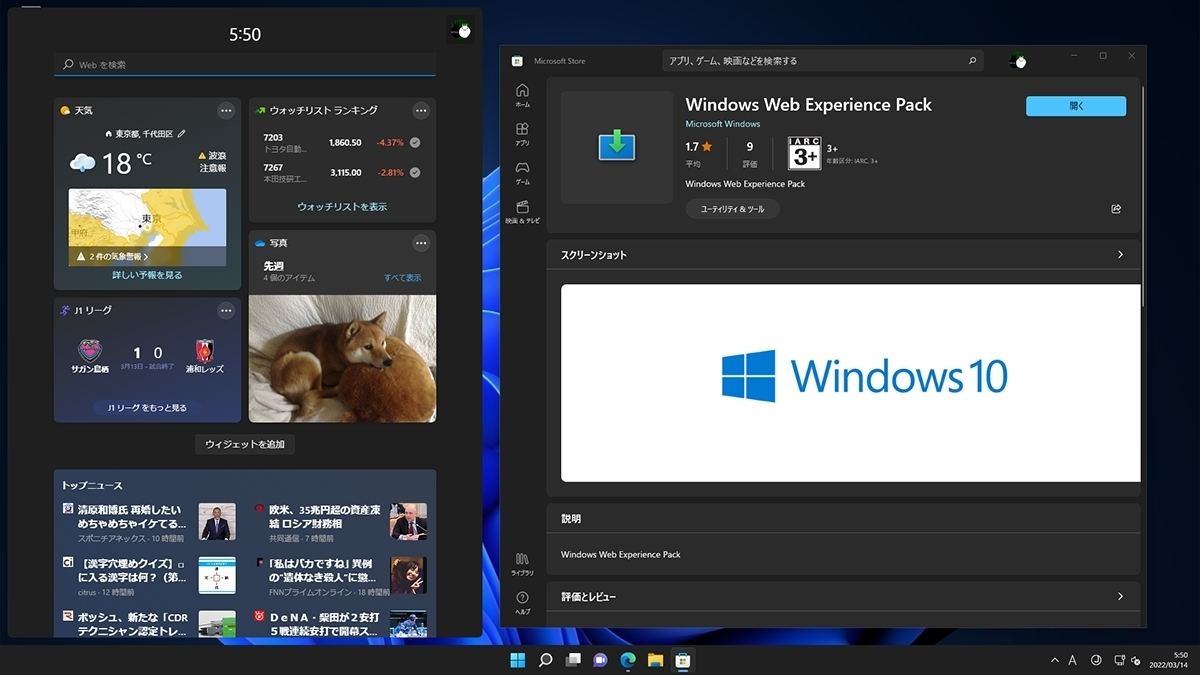
Task: Open the '私はバカですね' news article
Action: 322,570
